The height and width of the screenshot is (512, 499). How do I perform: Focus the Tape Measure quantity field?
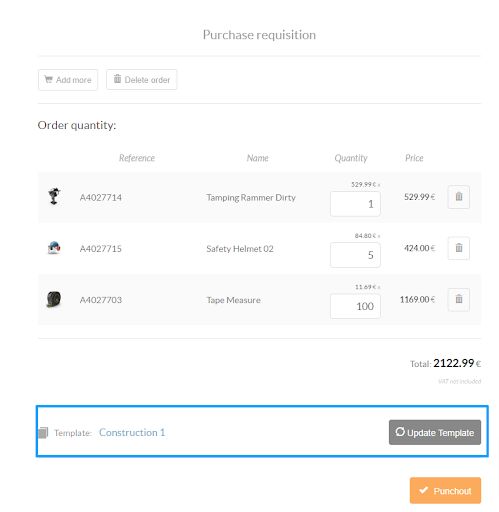(355, 306)
